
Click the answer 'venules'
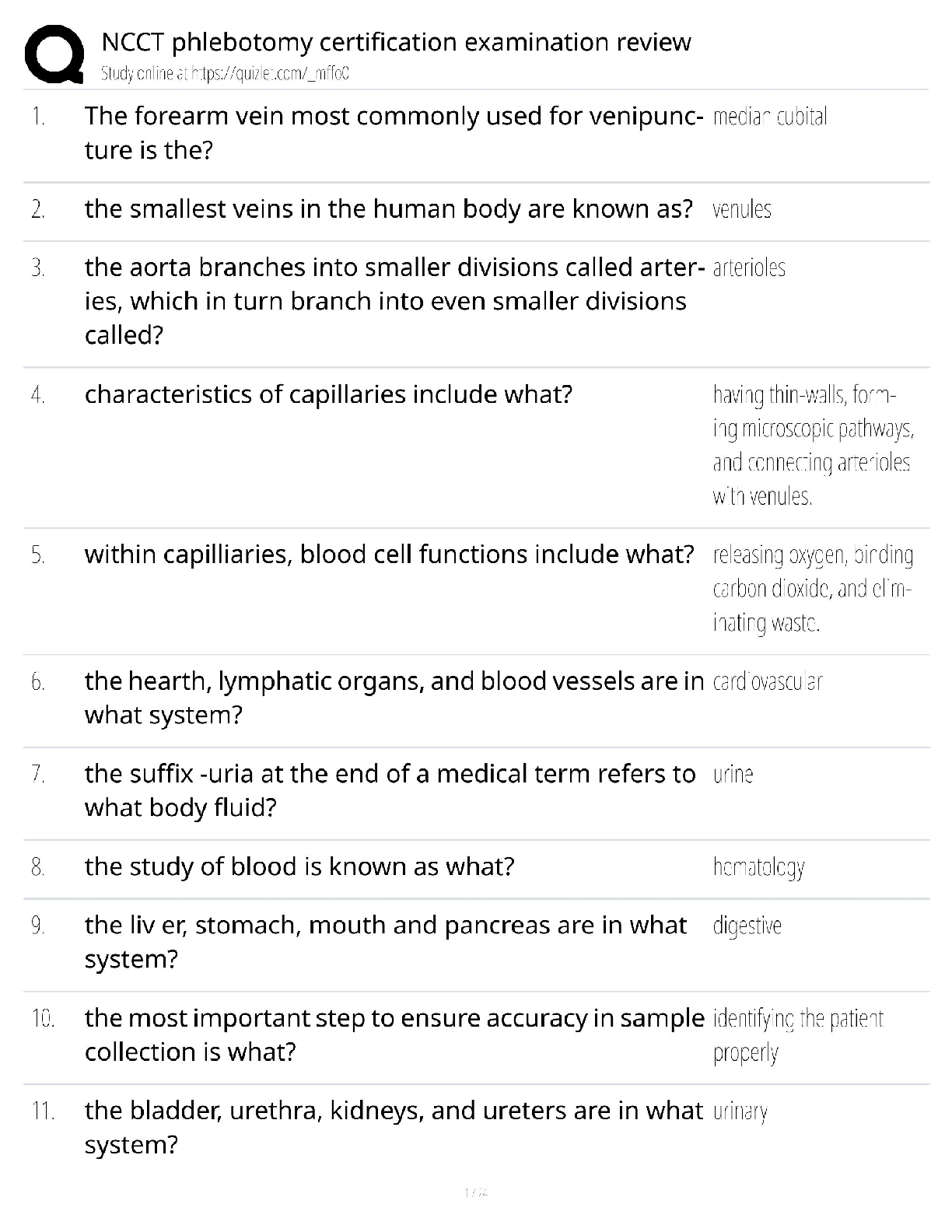tap(742, 210)
